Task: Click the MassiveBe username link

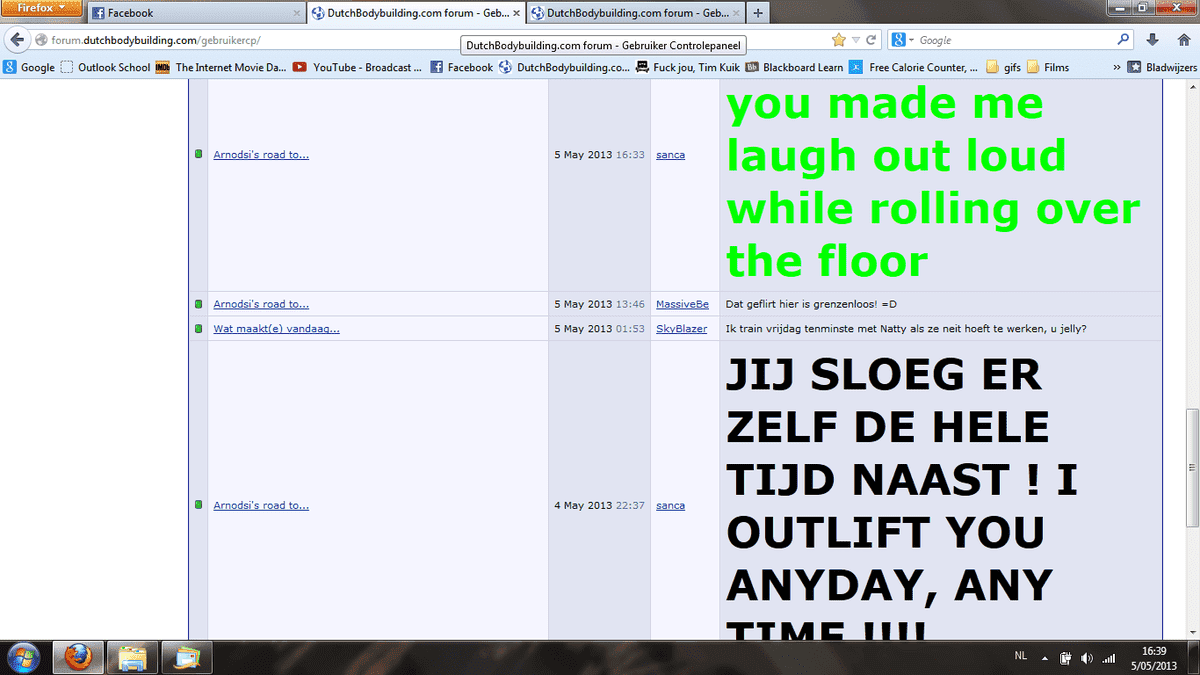Action: tap(682, 304)
